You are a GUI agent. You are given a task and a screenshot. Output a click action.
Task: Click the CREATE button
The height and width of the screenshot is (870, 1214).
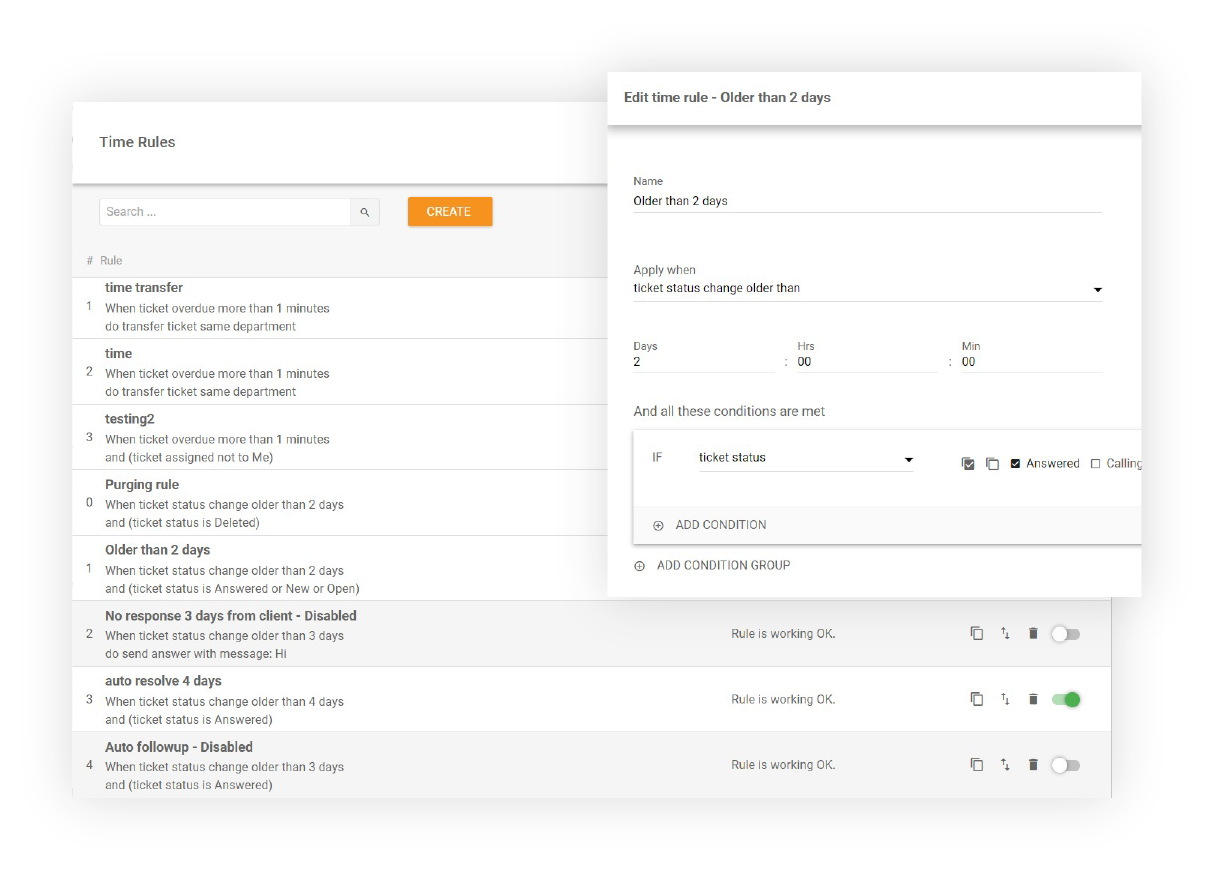[x=449, y=211]
